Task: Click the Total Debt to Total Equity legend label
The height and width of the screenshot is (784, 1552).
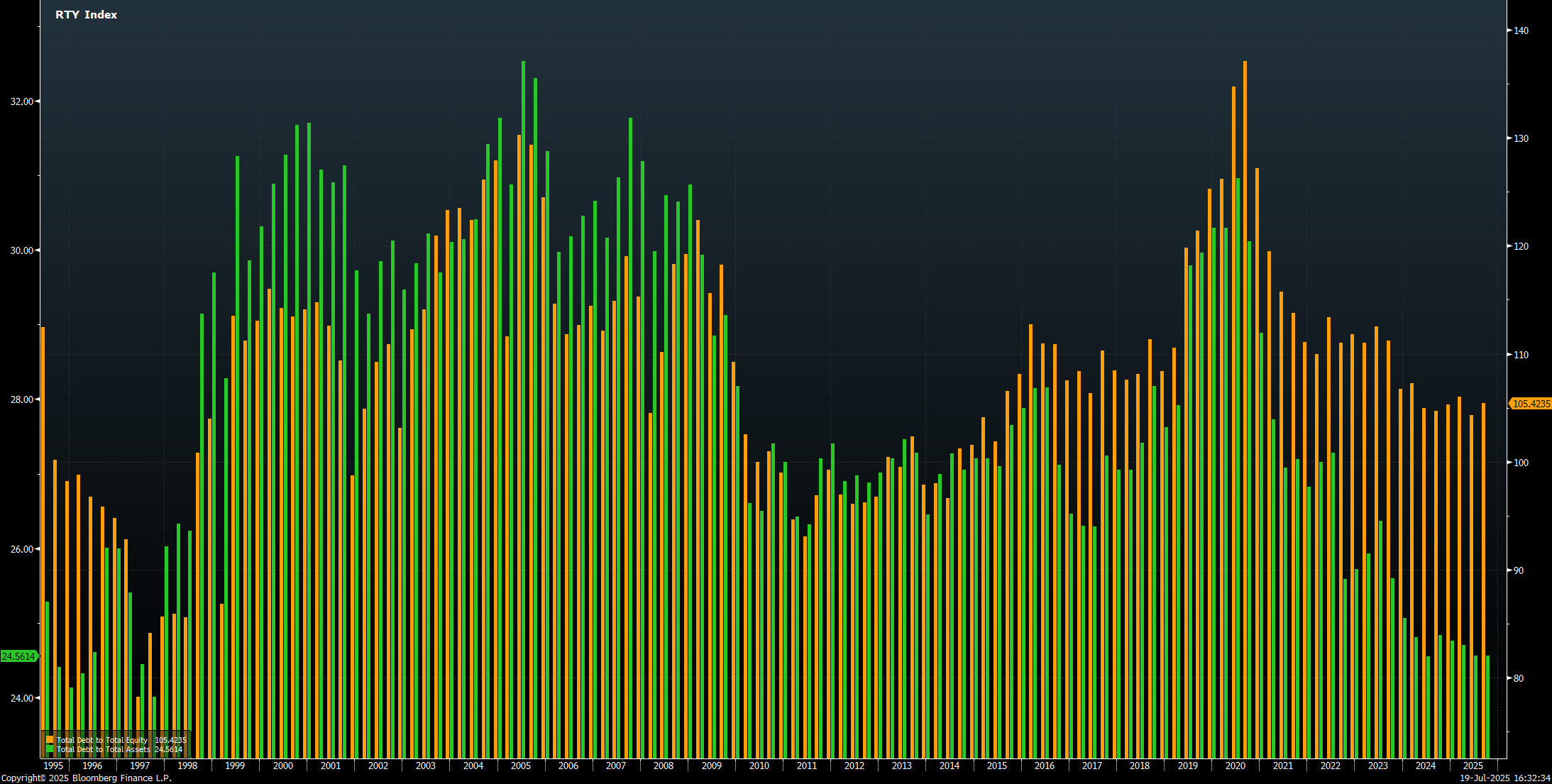Action: click(x=102, y=740)
